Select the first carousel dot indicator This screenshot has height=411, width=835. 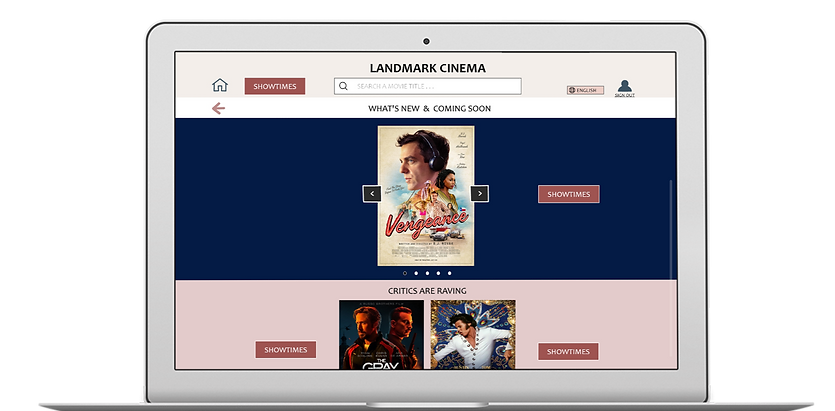point(405,273)
